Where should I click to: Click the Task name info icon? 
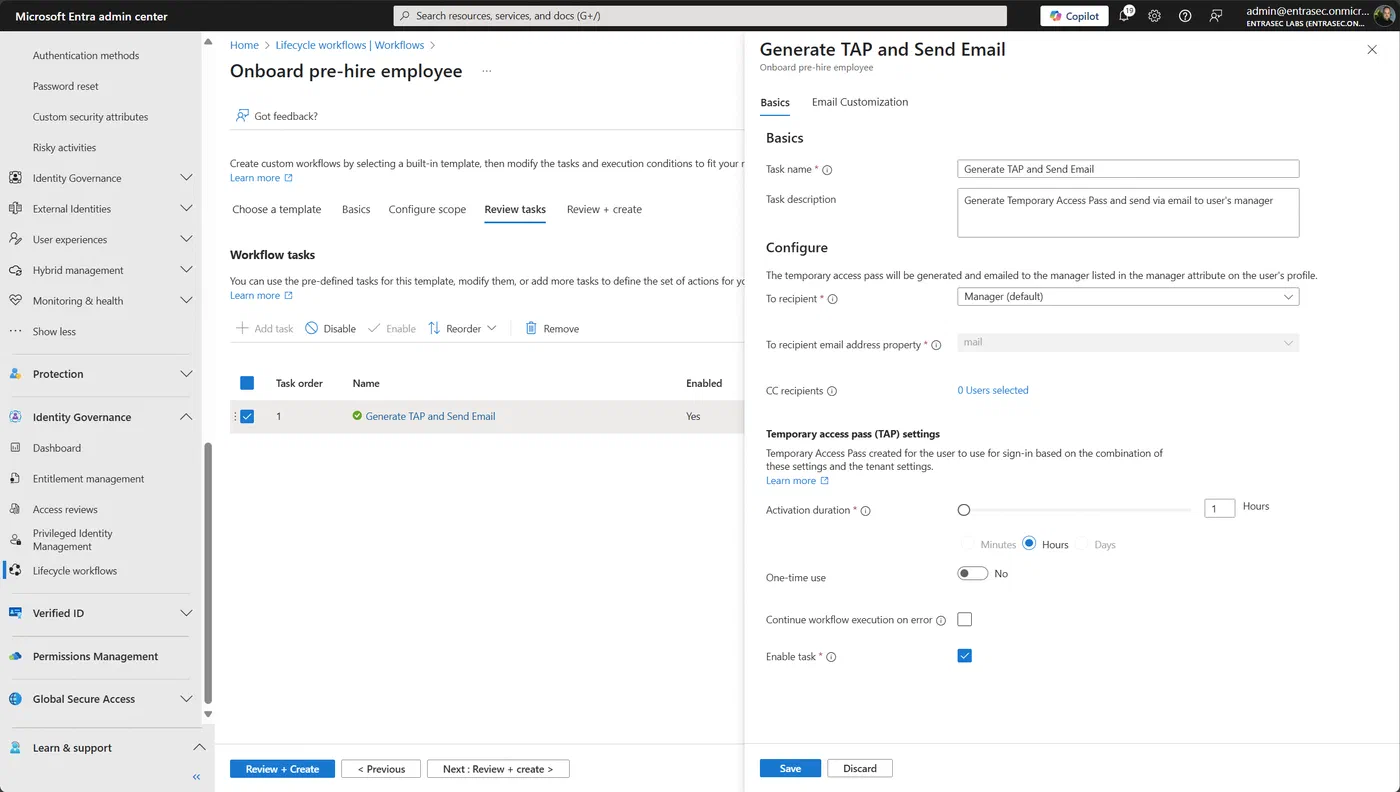[x=827, y=170]
